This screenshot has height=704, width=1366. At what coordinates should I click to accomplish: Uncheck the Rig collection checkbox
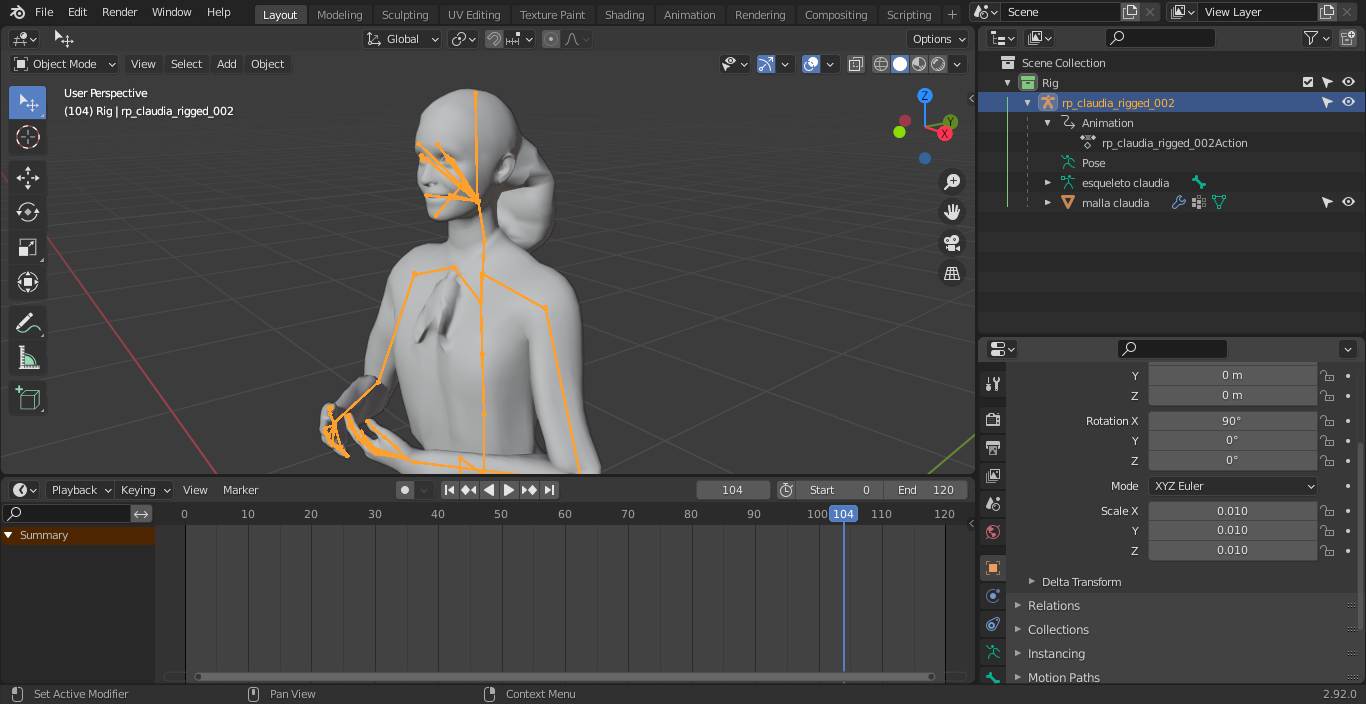[x=1308, y=82]
